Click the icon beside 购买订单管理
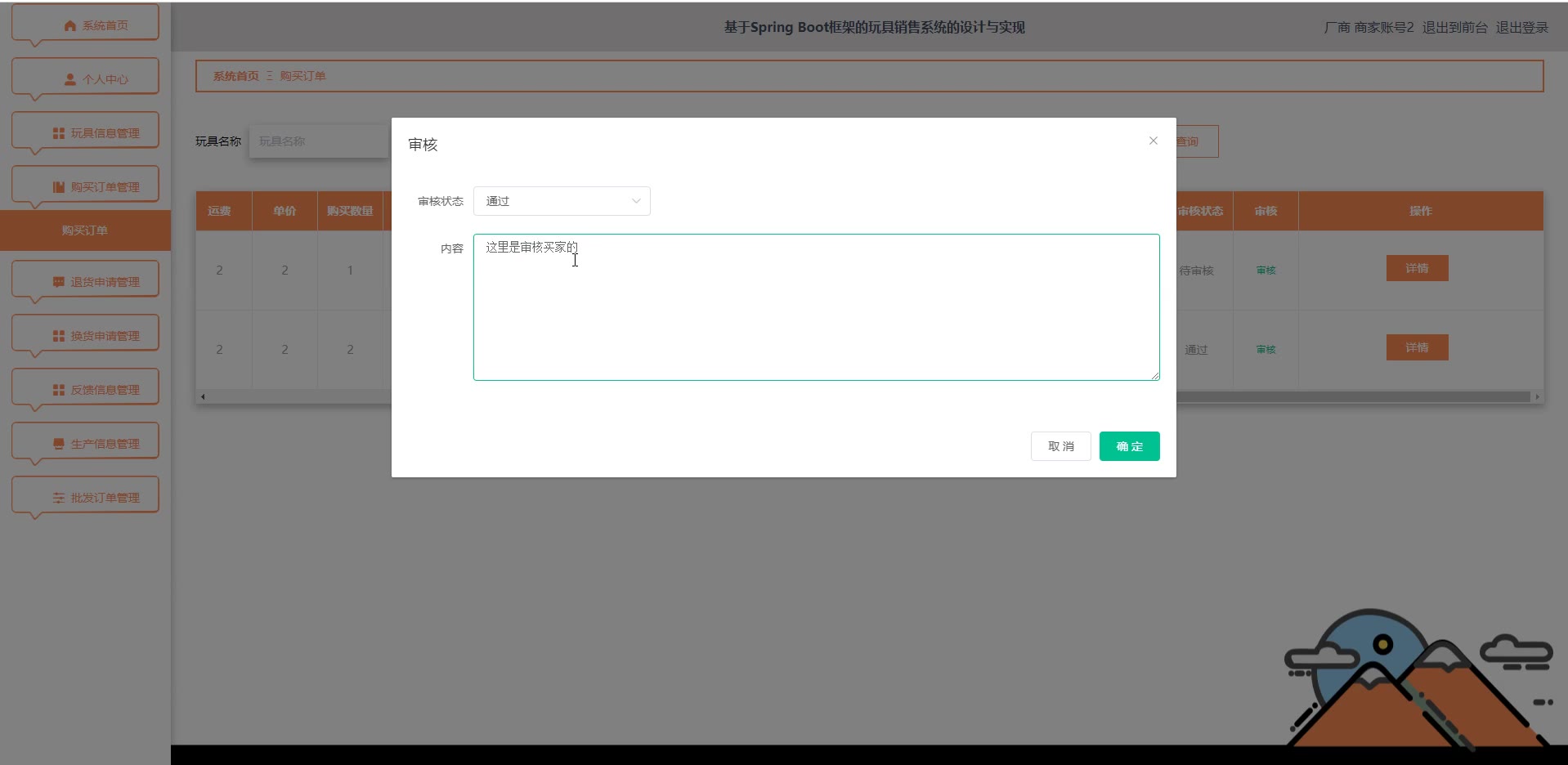 click(x=59, y=187)
